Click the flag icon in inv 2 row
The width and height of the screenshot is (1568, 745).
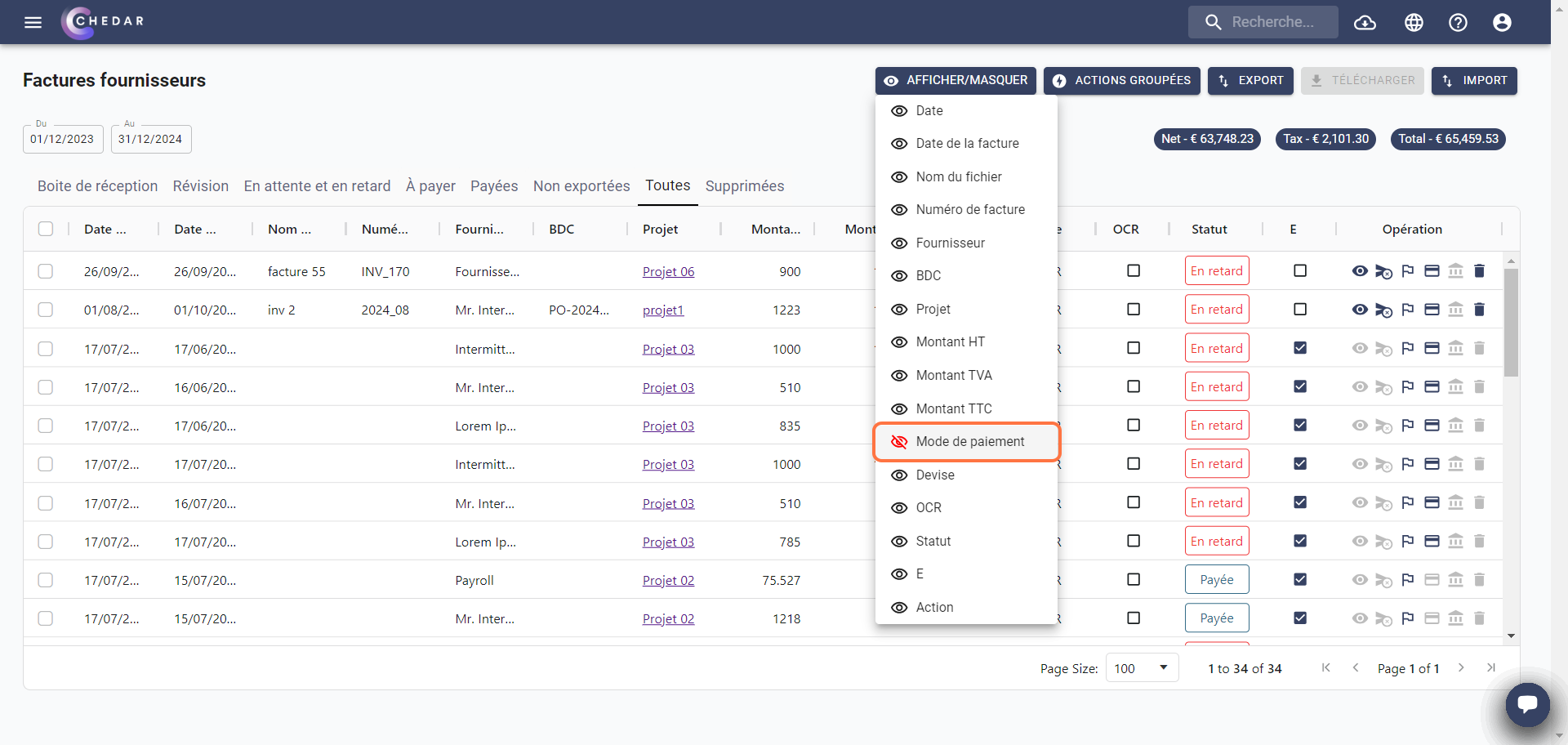(x=1408, y=310)
